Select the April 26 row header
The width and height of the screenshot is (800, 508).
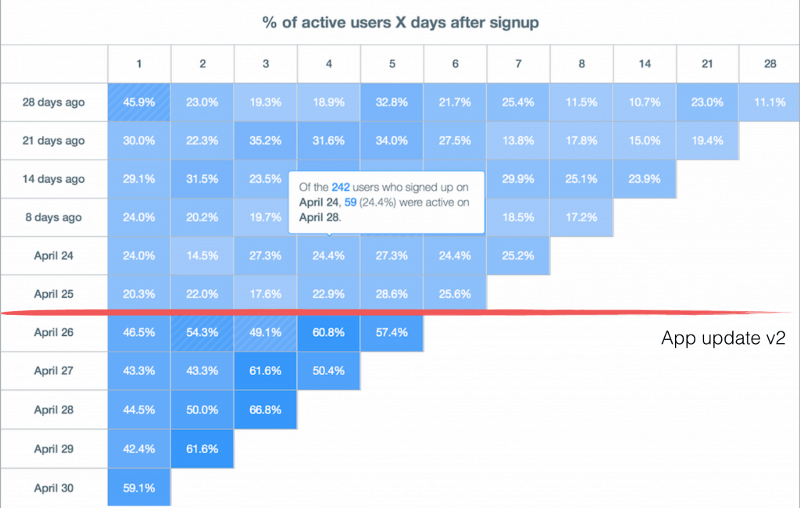coord(54,332)
